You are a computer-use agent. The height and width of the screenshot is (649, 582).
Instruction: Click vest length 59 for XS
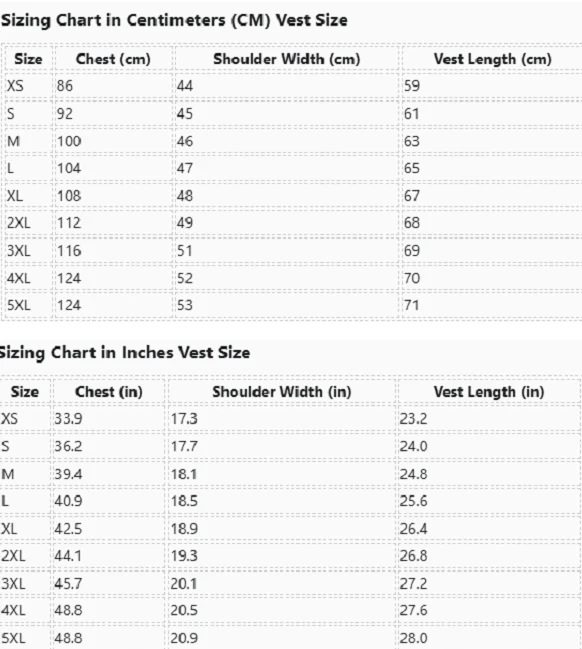(x=412, y=86)
